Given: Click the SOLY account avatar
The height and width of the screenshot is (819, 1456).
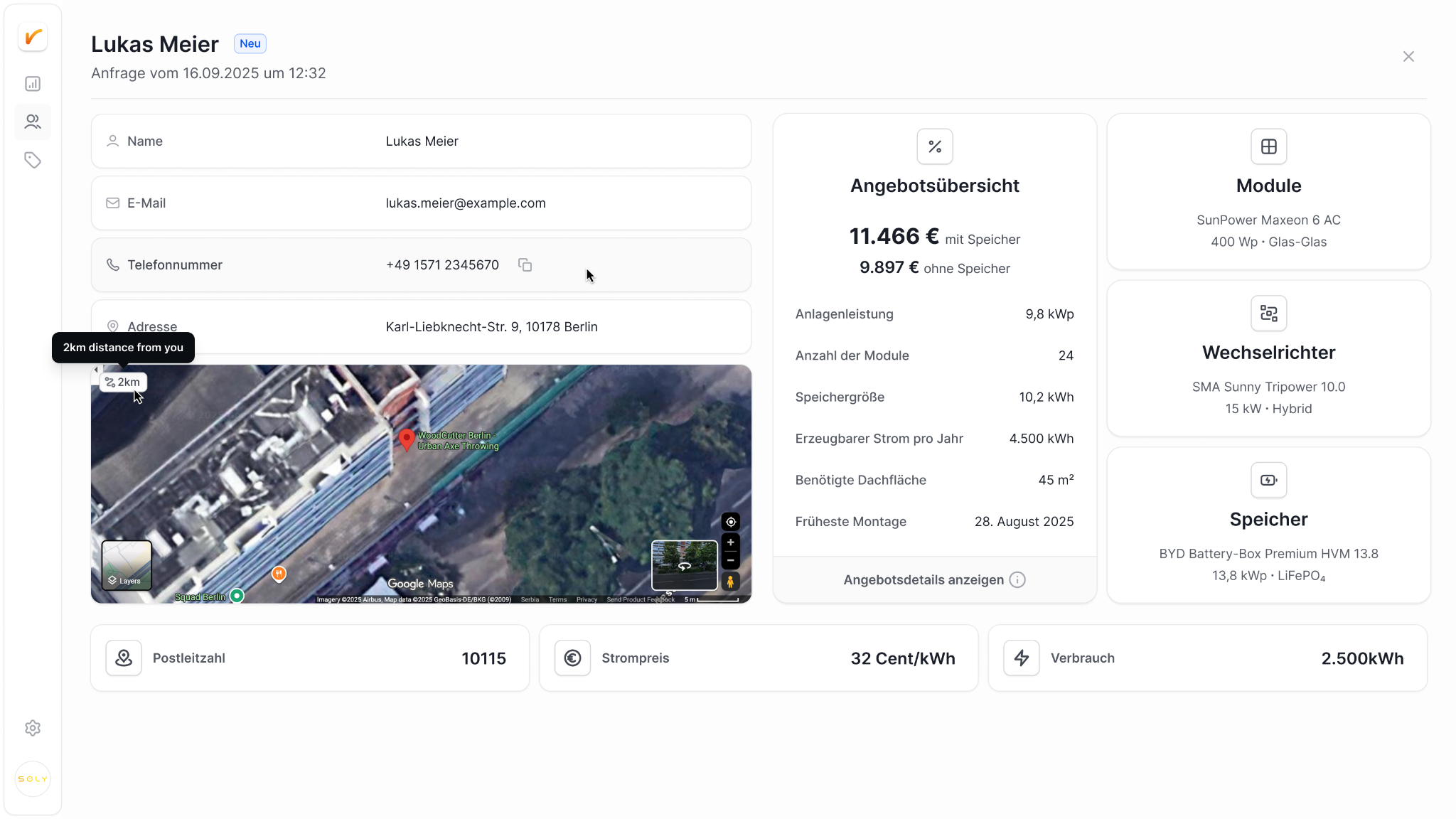Looking at the screenshot, I should pos(33,779).
